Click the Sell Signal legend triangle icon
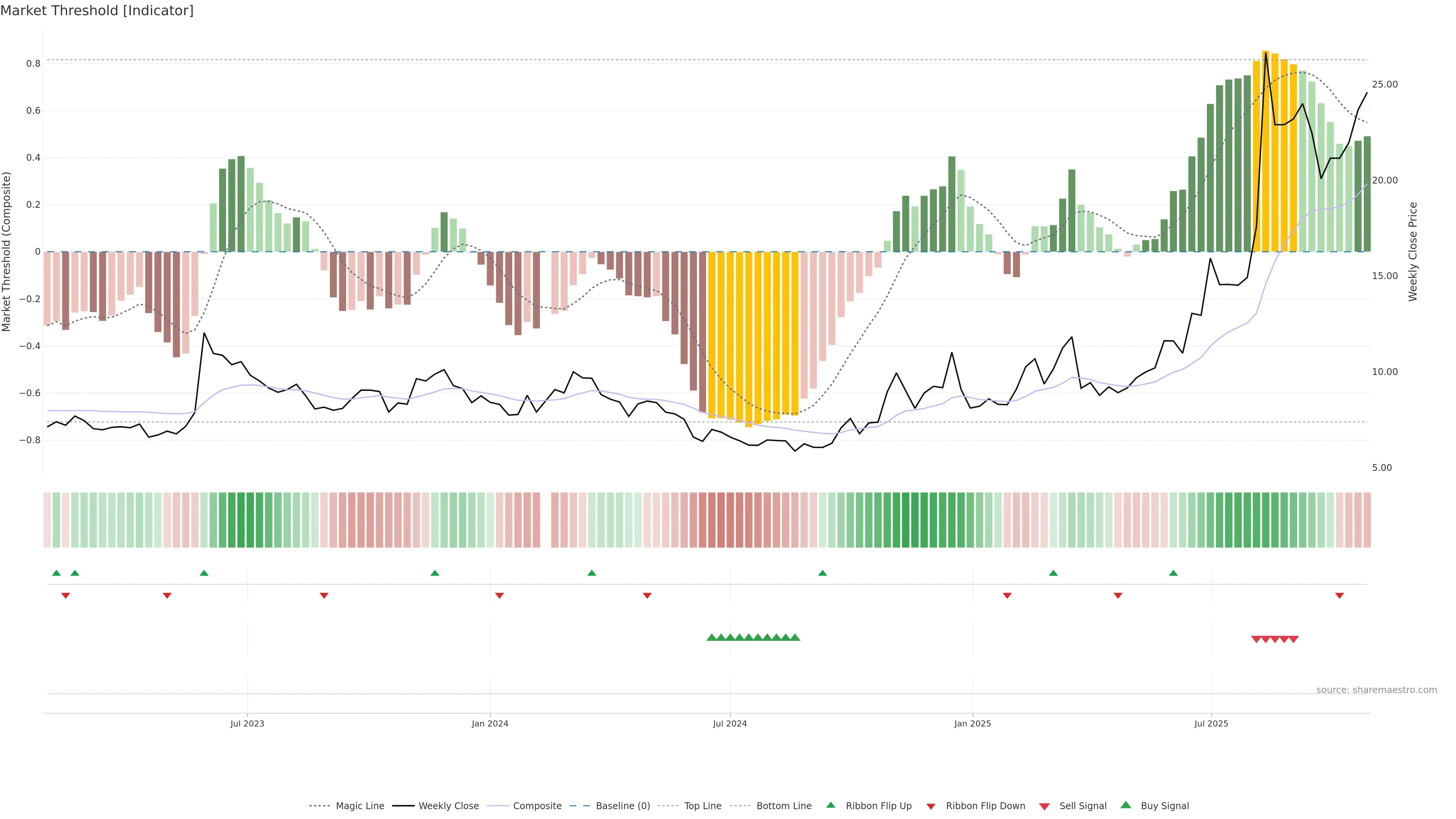This screenshot has width=1456, height=819. pyautogui.click(x=1045, y=806)
